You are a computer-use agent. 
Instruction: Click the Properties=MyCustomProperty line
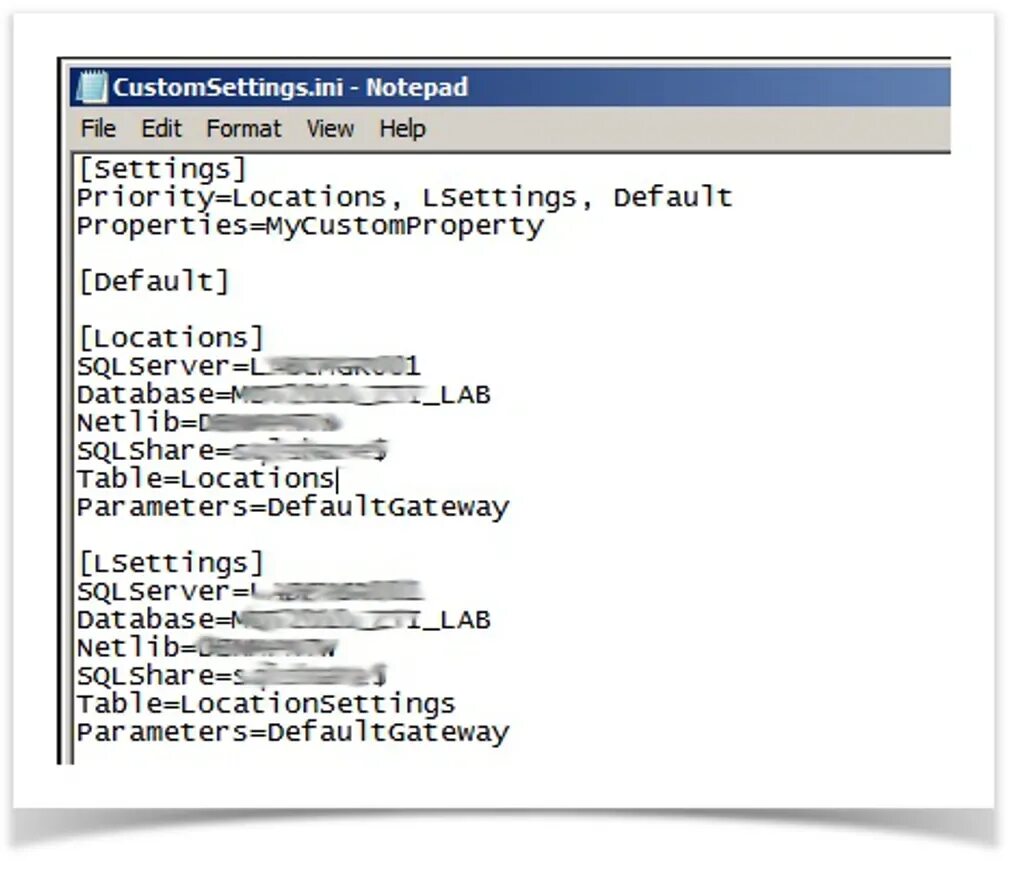(x=310, y=226)
